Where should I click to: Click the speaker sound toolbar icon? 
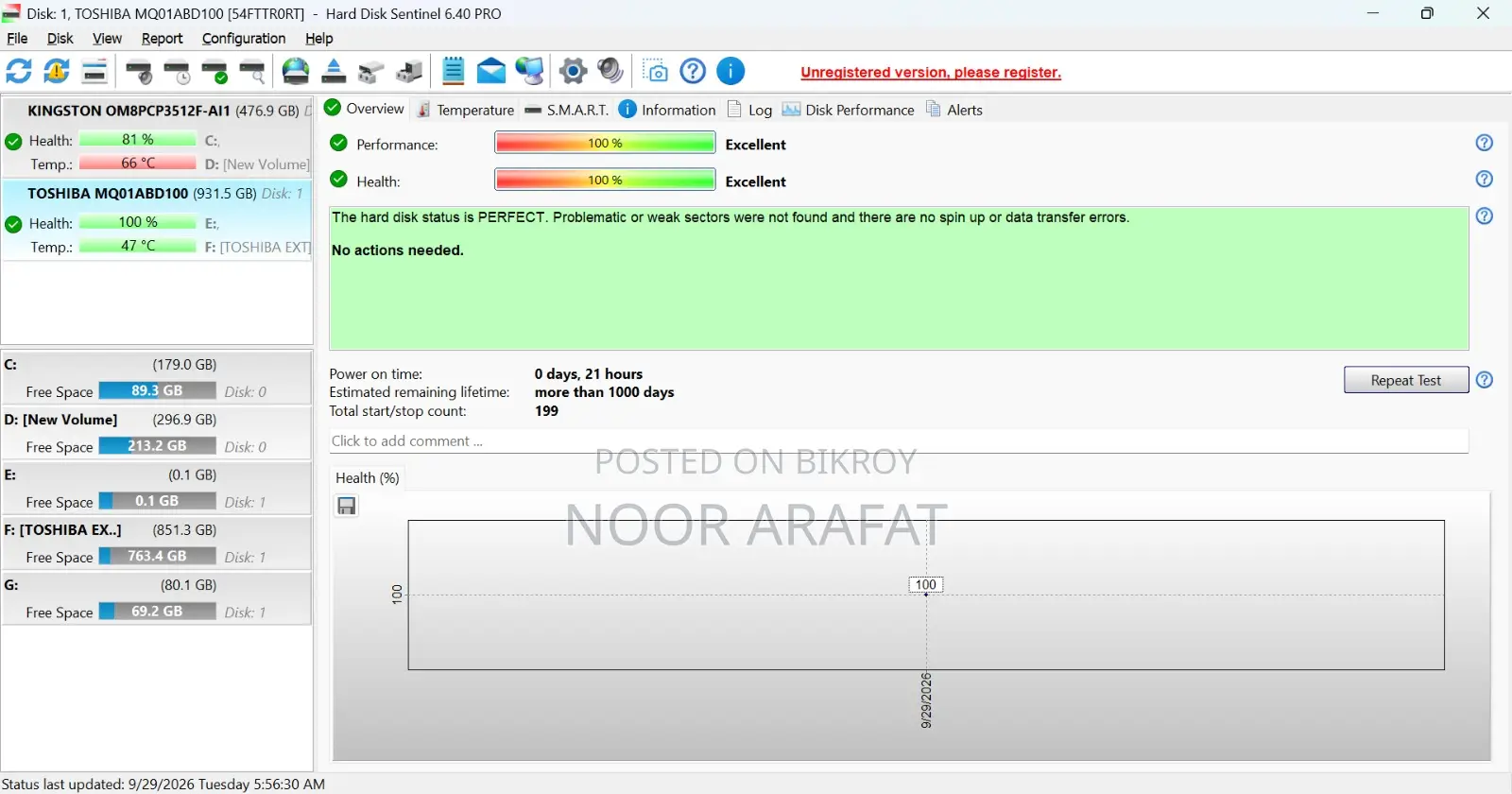pyautogui.click(x=610, y=71)
